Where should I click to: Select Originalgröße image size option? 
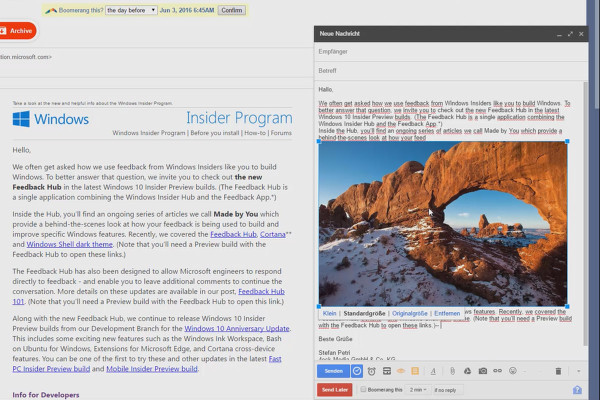pyautogui.click(x=410, y=313)
